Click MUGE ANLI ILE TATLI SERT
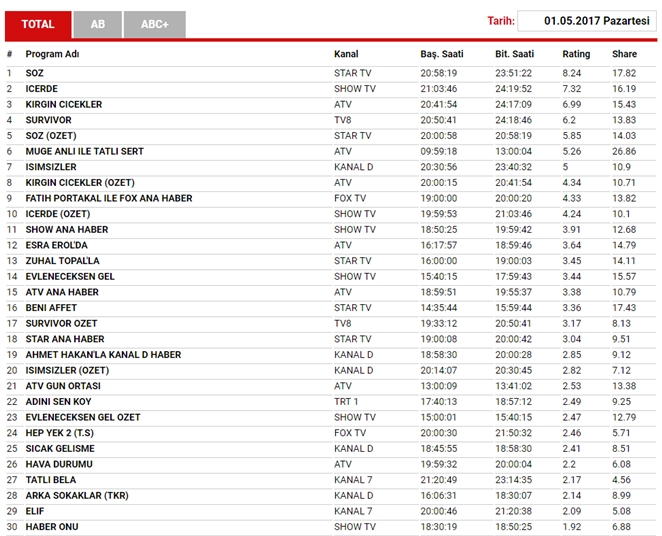The width and height of the screenshot is (662, 536). coord(84,151)
